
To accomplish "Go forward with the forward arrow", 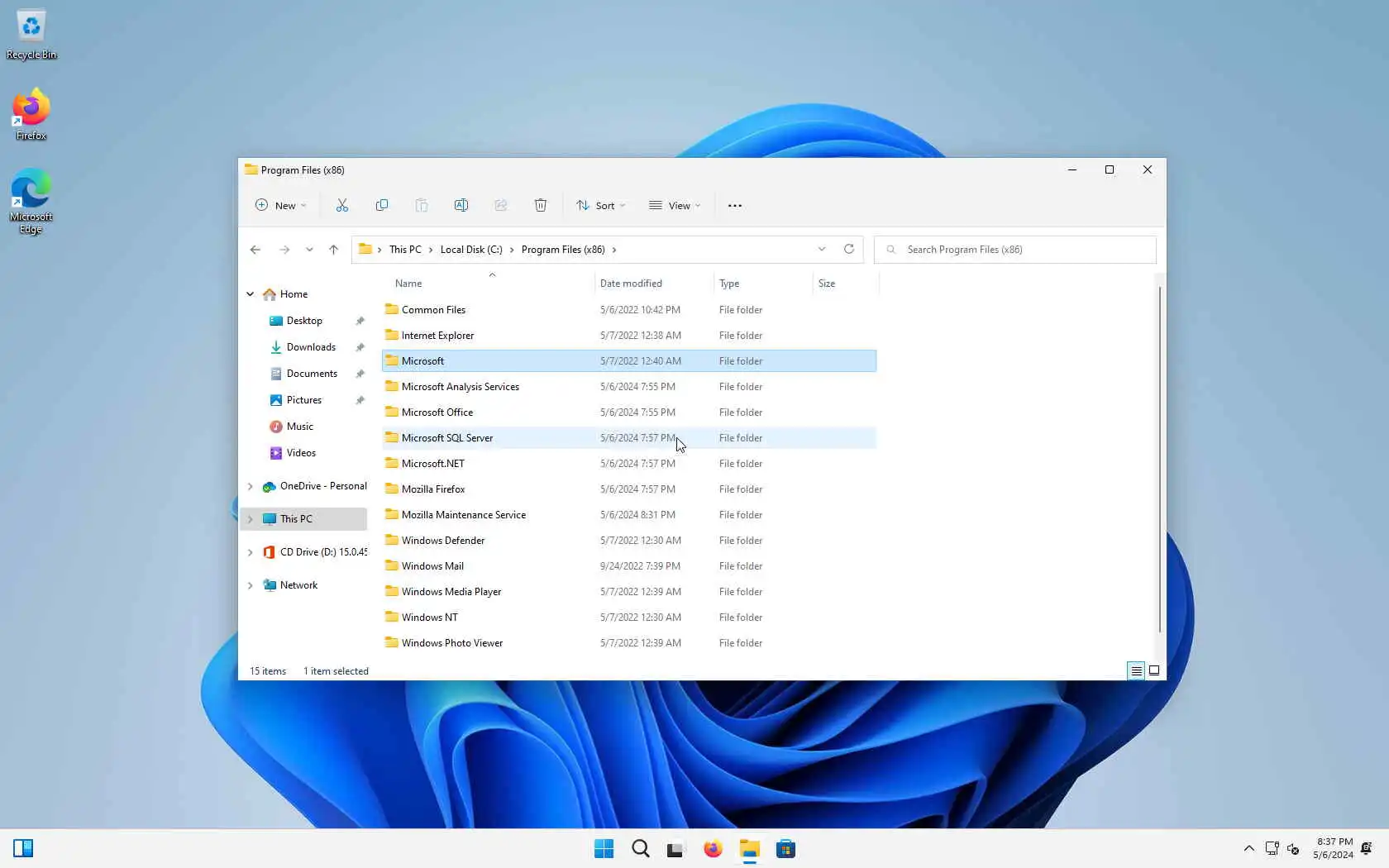I will pos(284,250).
